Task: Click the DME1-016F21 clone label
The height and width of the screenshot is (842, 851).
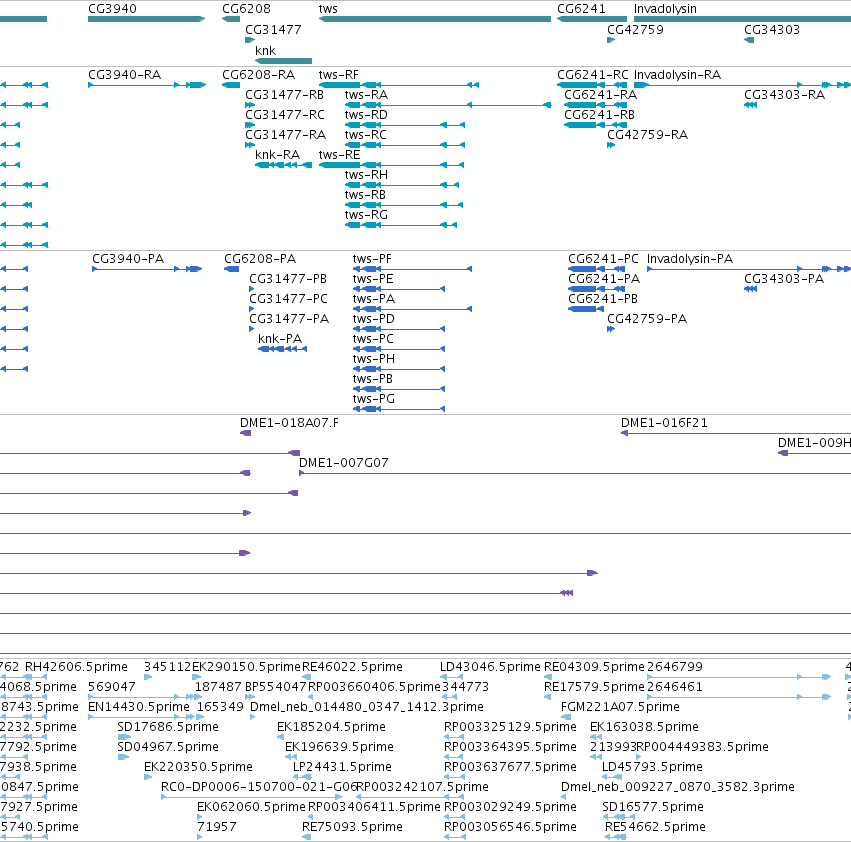Action: (x=664, y=423)
